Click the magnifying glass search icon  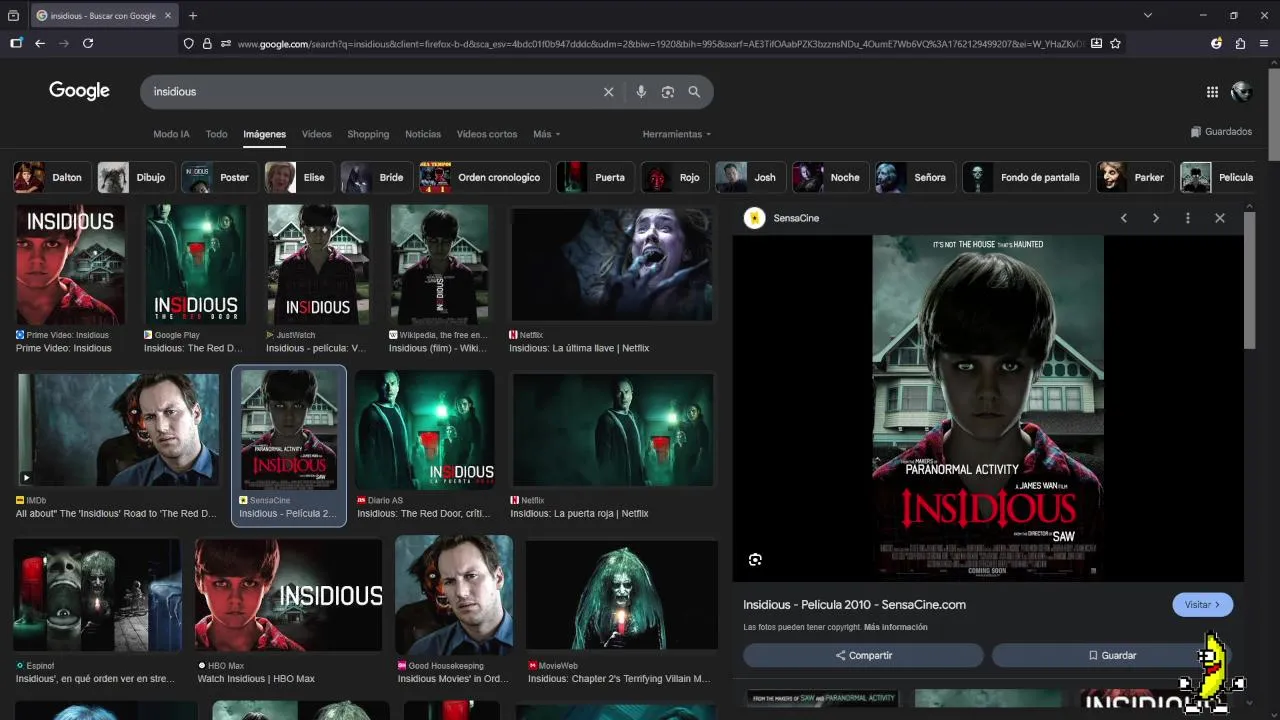coord(694,92)
